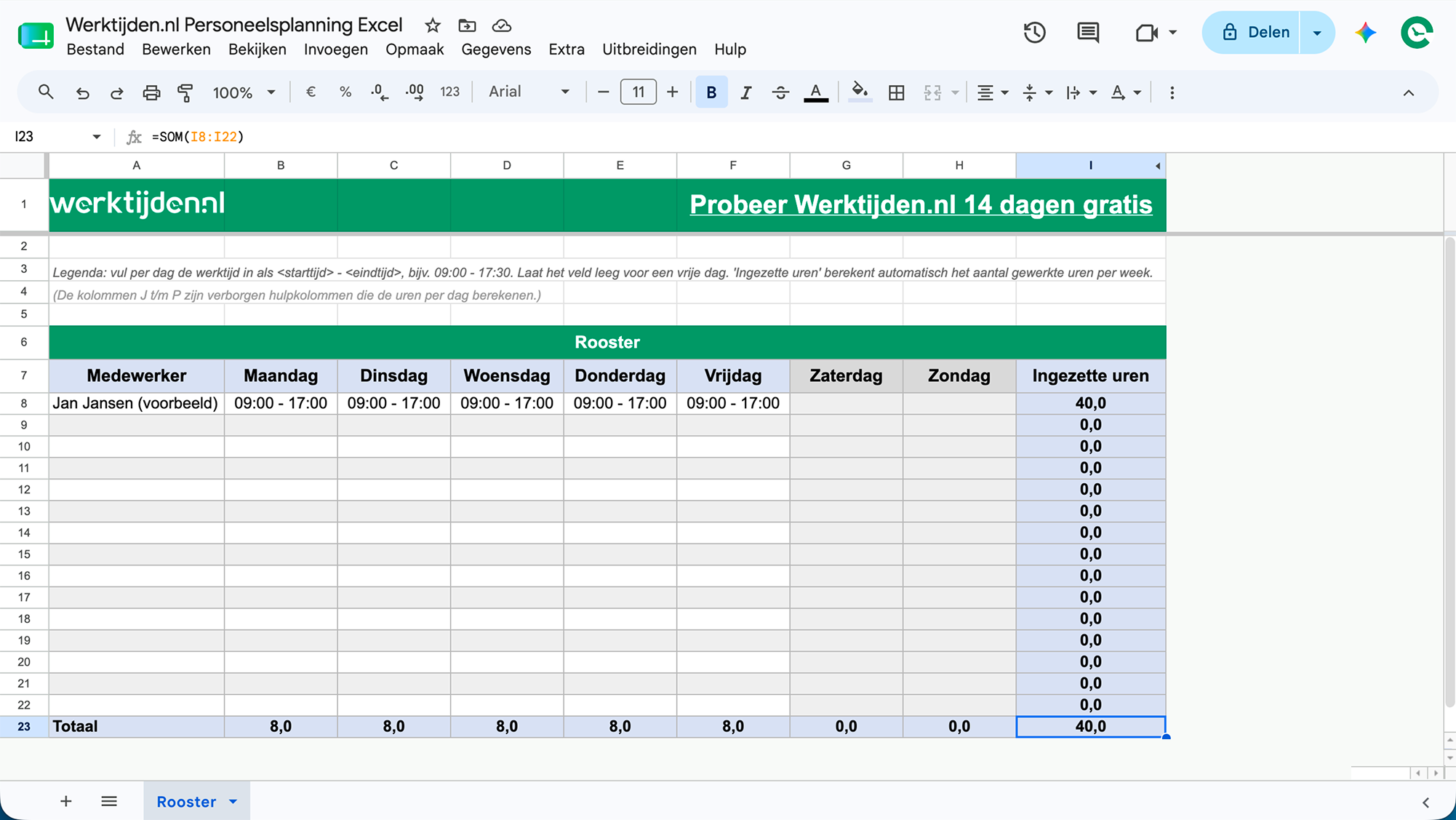Select the Rooster sheet tab
The width and height of the screenshot is (1456, 820).
pyautogui.click(x=186, y=801)
